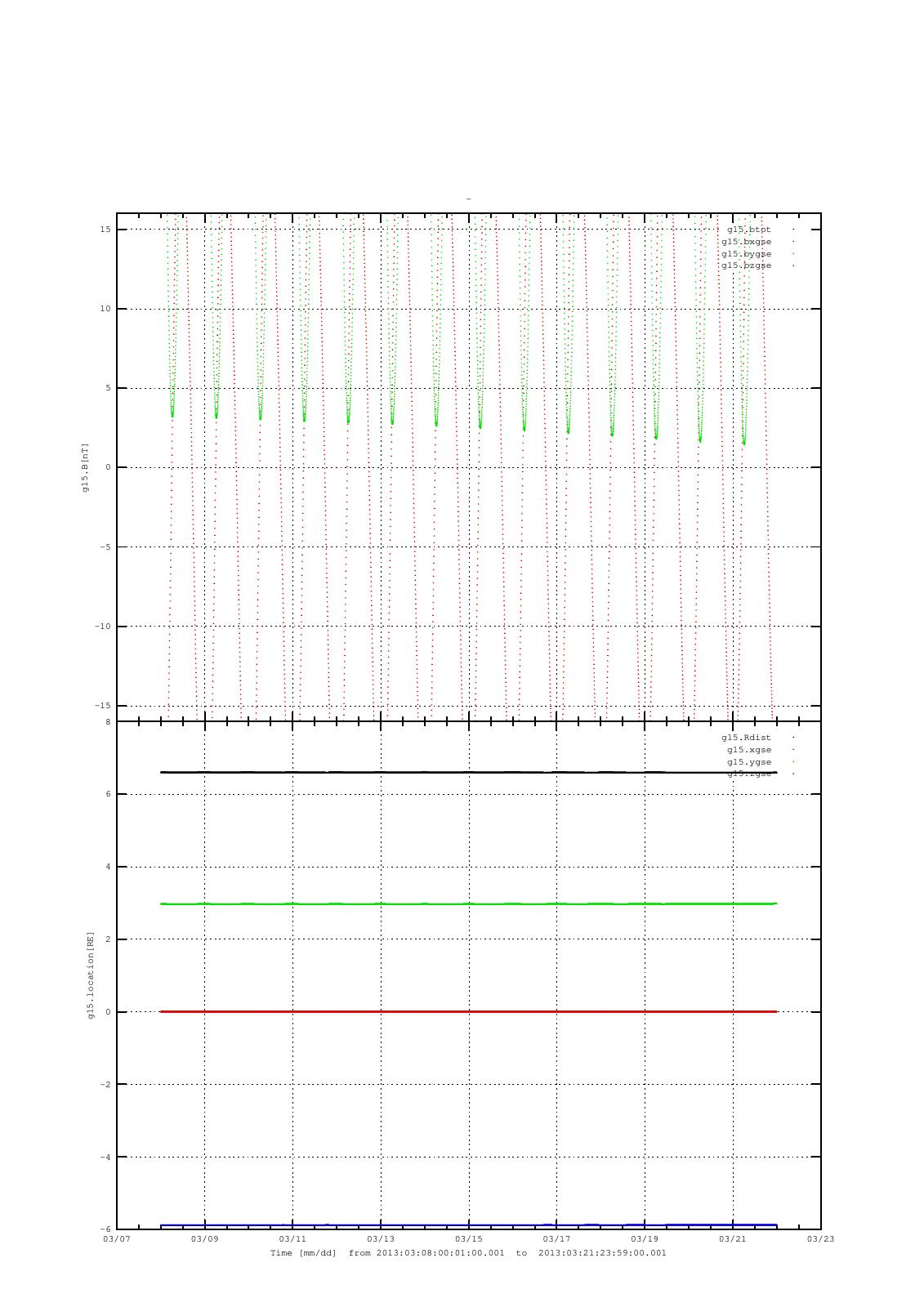The height and width of the screenshot is (1307, 924).
Task: Click the g15.Rdist legend entry
Action: point(747,738)
